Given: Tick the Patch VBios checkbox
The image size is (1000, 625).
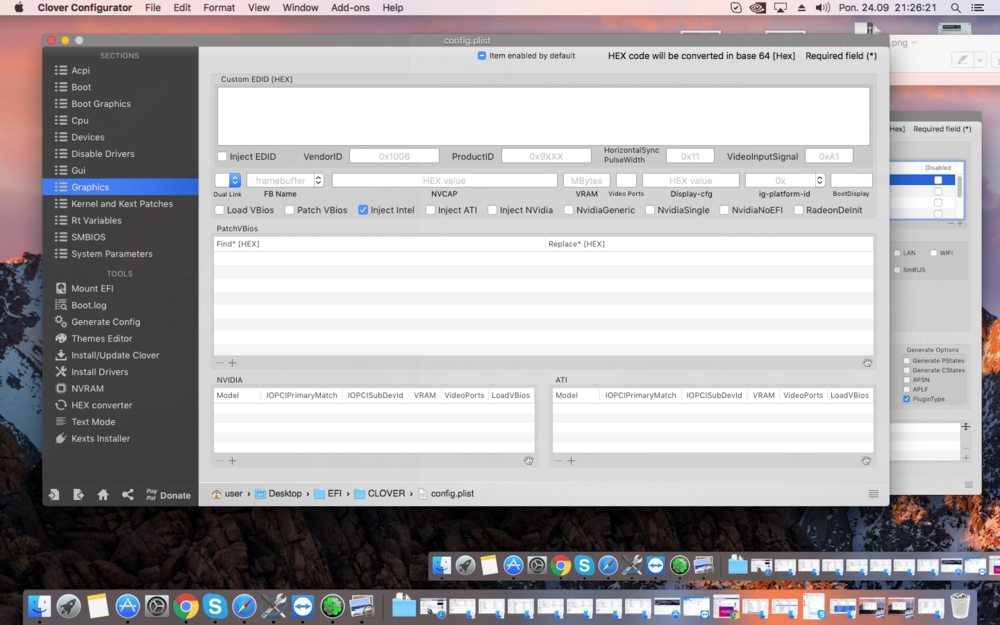Looking at the screenshot, I should [x=289, y=210].
